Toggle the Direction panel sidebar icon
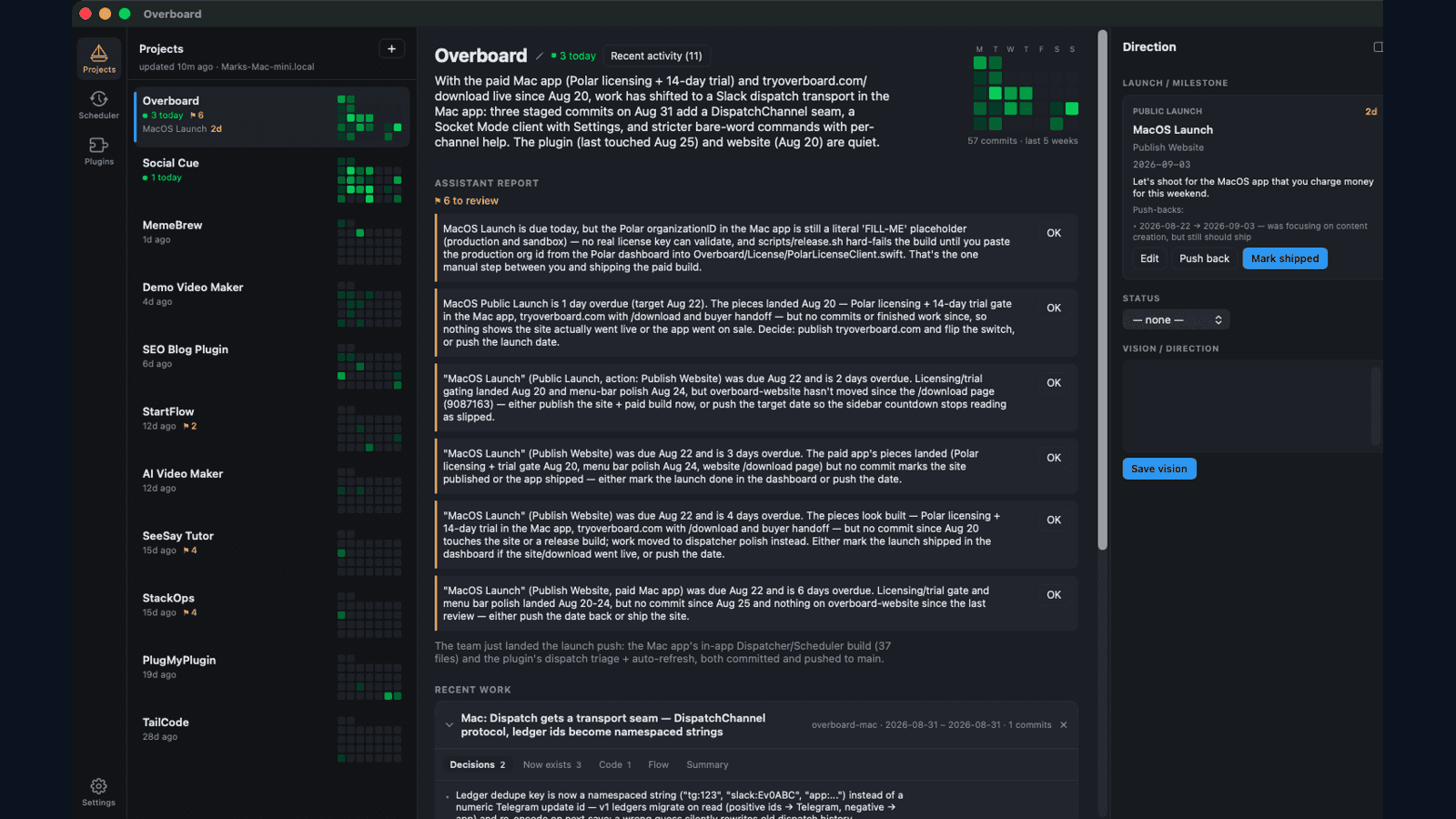Image resolution: width=1456 pixels, height=819 pixels. 1378,47
